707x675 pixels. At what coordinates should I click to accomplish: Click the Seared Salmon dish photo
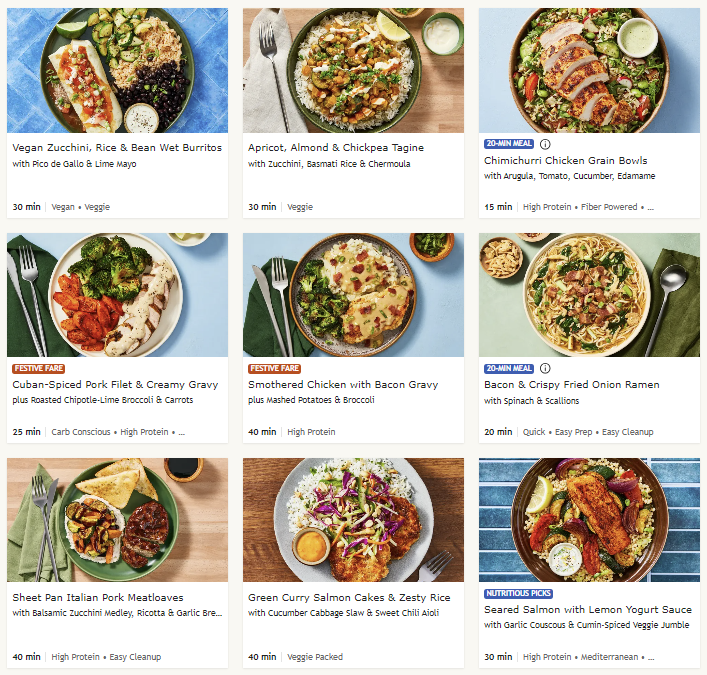click(x=589, y=520)
